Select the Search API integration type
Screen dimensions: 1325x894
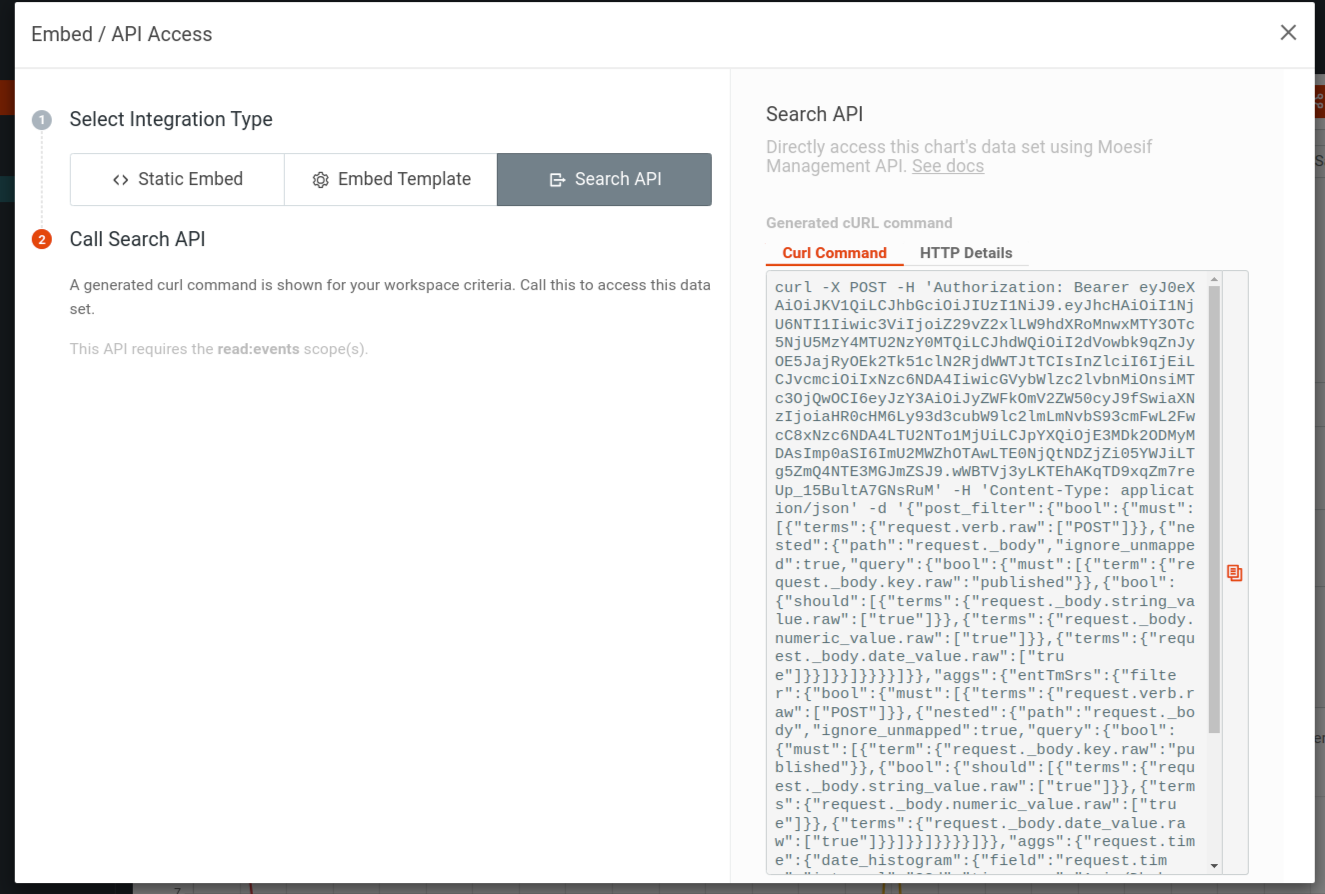604,179
